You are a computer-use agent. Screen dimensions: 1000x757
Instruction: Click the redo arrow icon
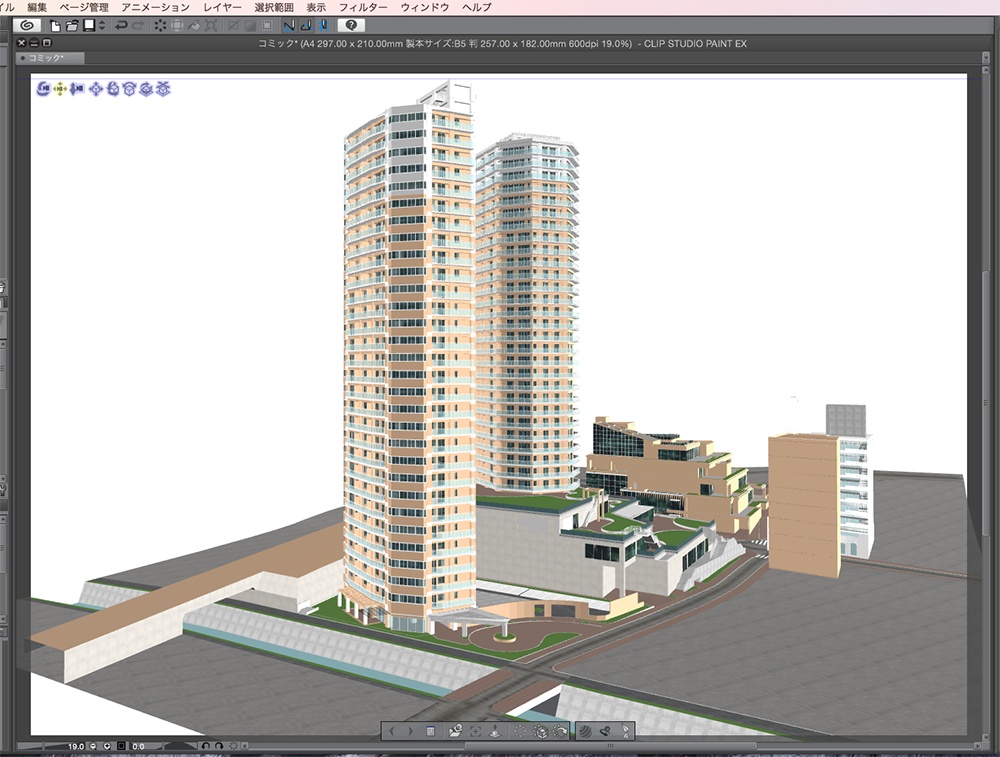point(137,25)
